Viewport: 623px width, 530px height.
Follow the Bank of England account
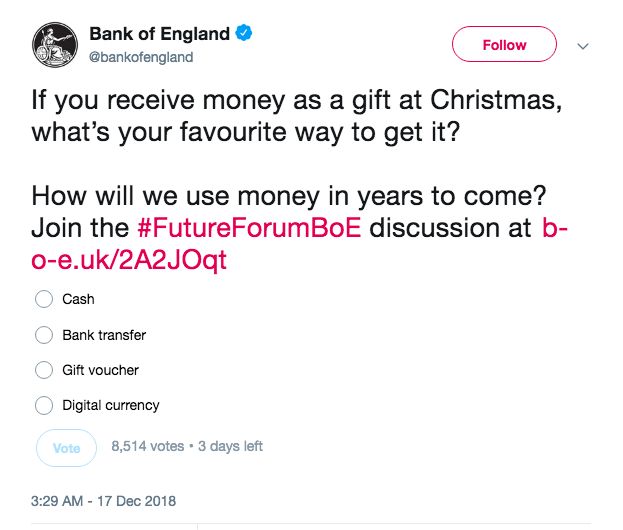[x=504, y=45]
